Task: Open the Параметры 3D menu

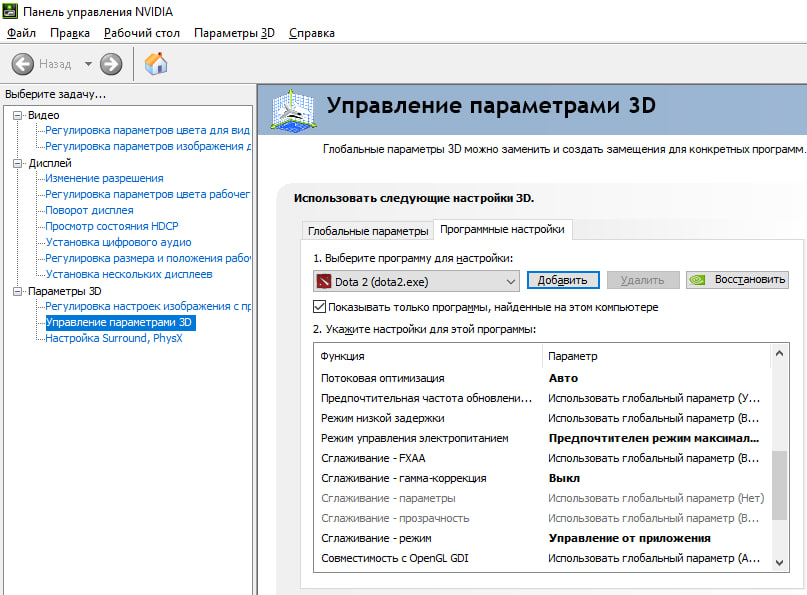Action: [x=234, y=33]
